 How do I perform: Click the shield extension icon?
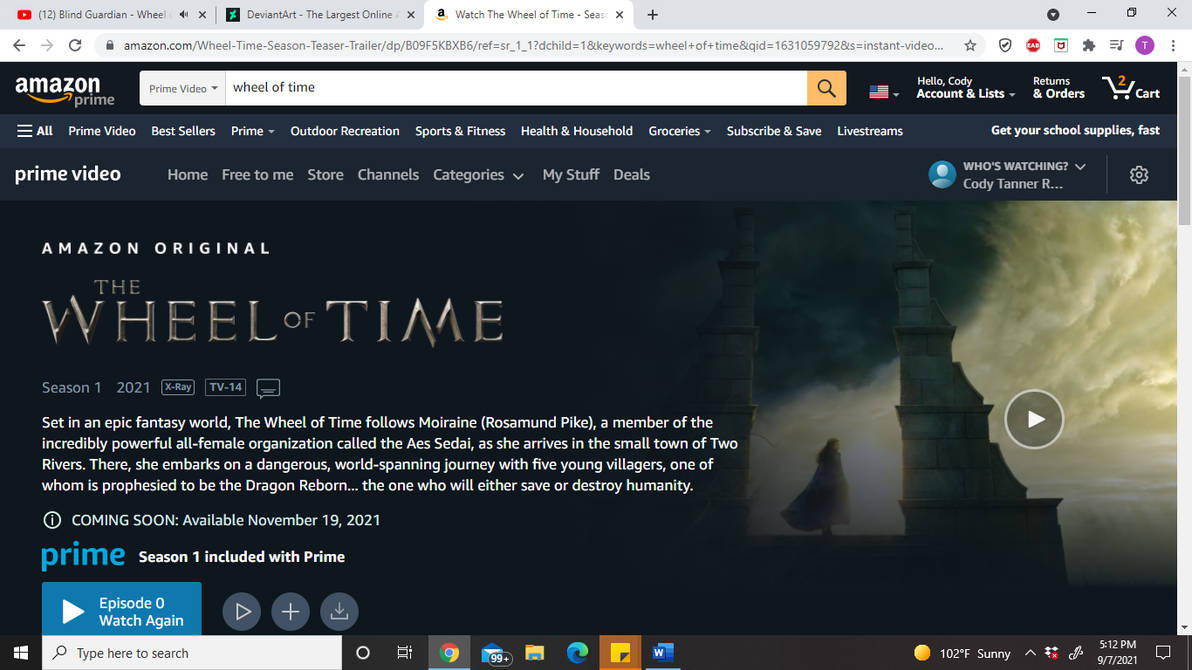[x=1005, y=46]
